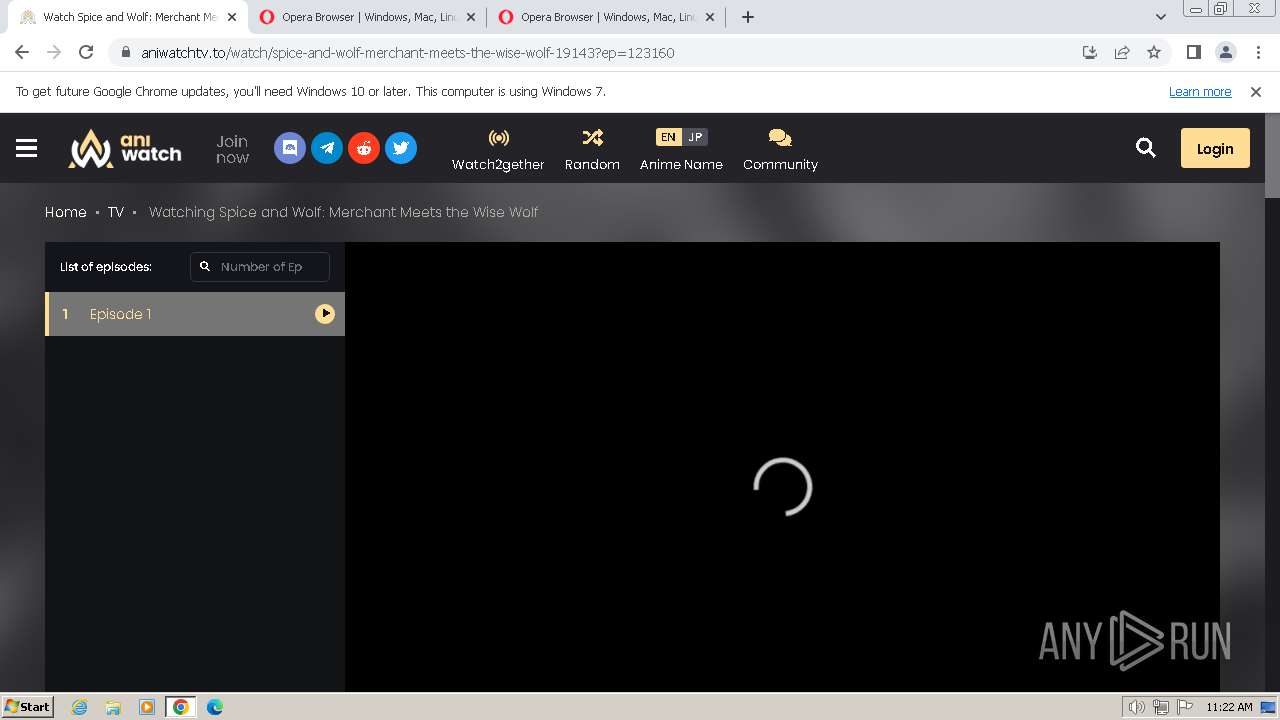Click the install/download page icon in address bar
Screen dimensions: 1280x720
1090,52
